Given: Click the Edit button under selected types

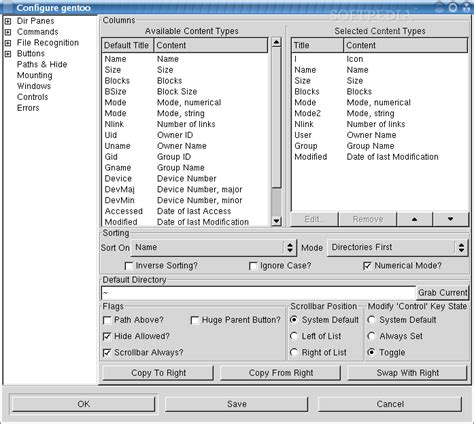Looking at the screenshot, I should point(314,219).
